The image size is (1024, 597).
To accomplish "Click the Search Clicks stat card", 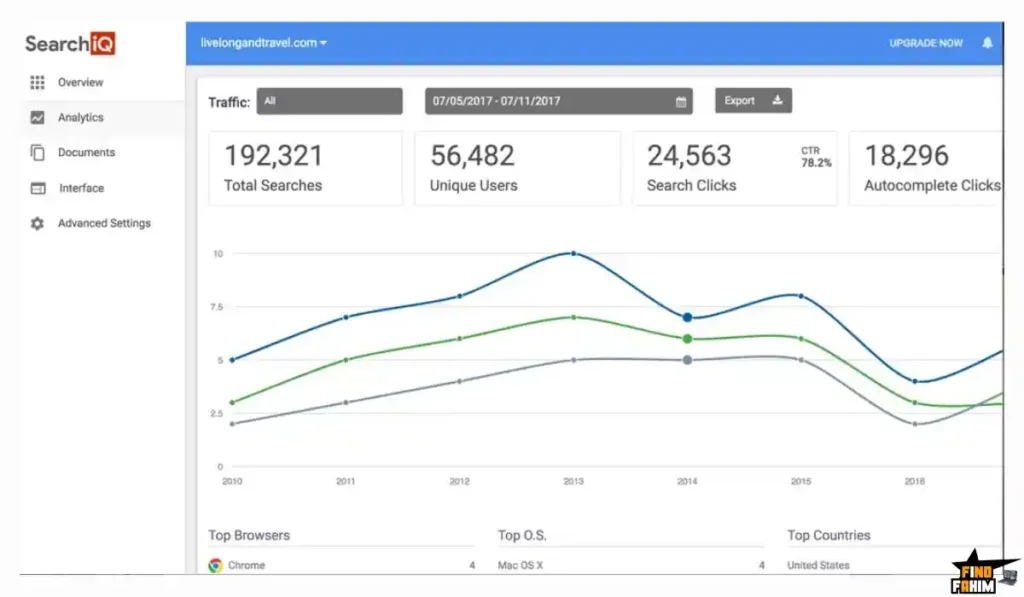I will pyautogui.click(x=734, y=168).
